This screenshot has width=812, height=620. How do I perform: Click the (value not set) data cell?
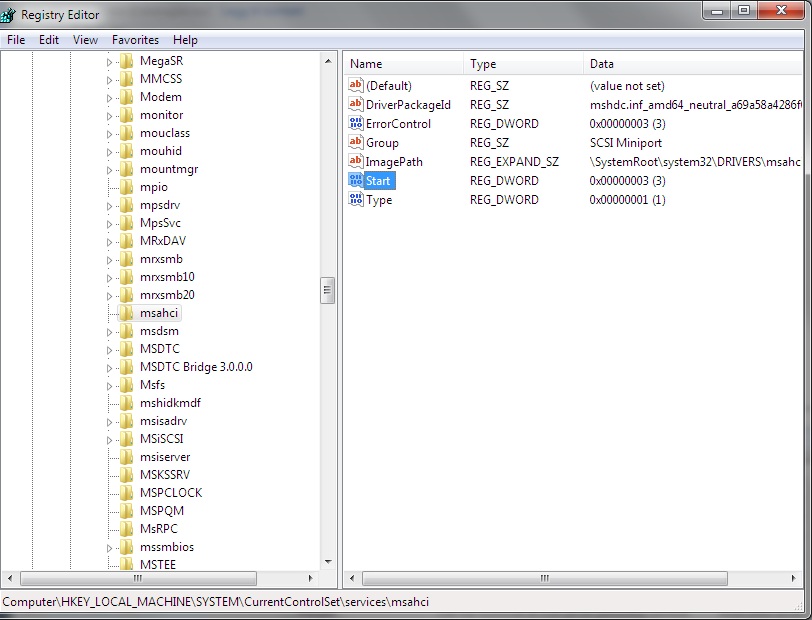point(627,86)
